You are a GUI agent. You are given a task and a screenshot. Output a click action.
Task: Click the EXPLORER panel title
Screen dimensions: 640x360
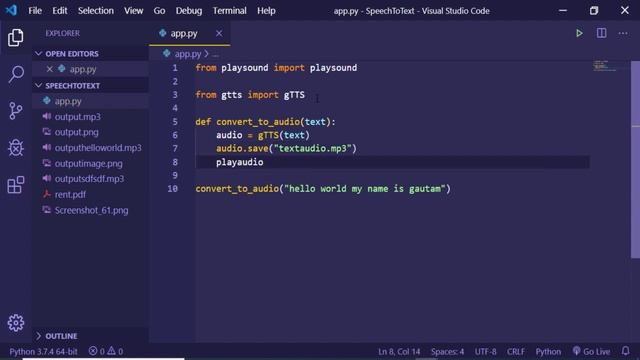click(x=62, y=33)
